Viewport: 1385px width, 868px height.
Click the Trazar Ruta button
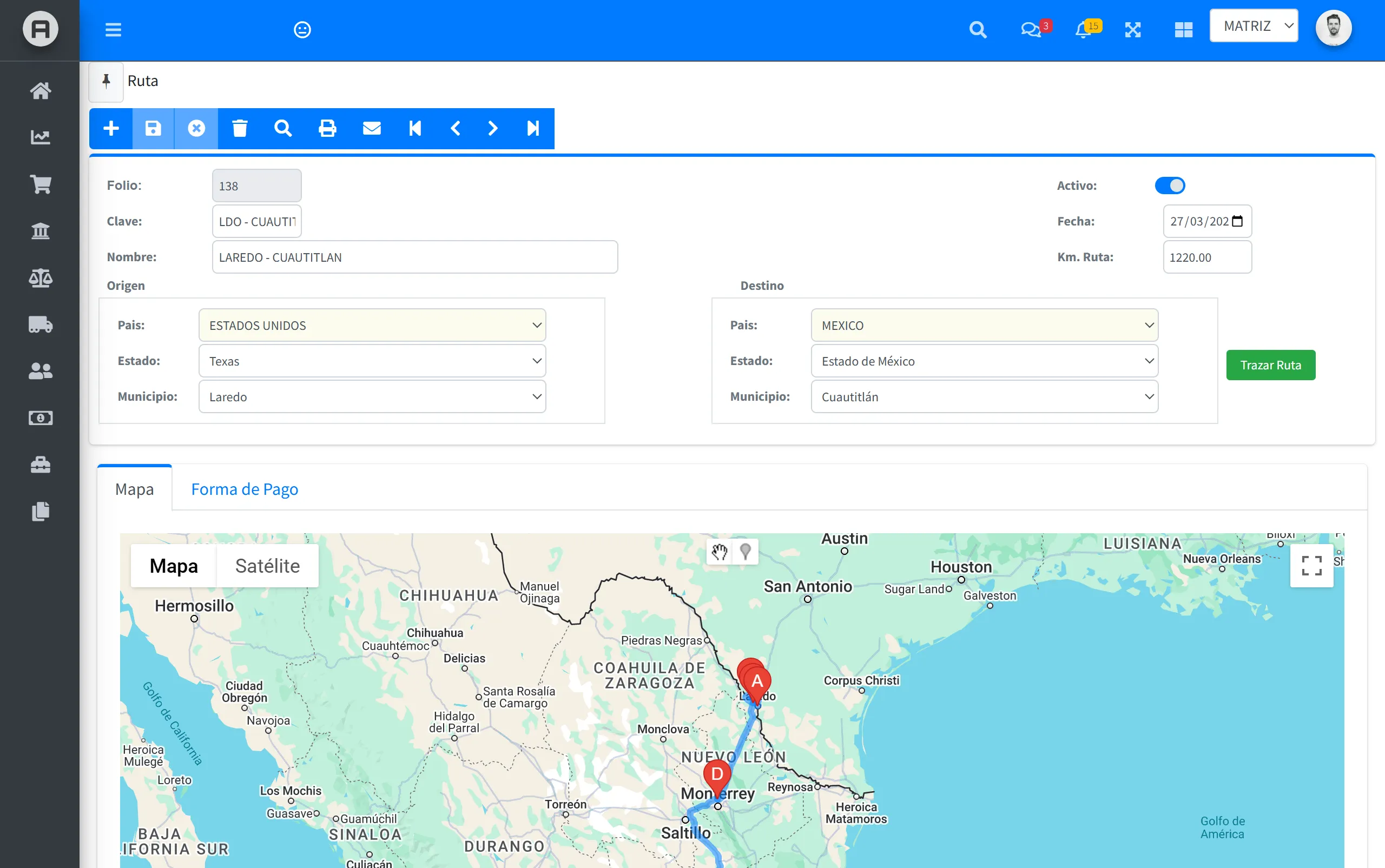tap(1270, 365)
